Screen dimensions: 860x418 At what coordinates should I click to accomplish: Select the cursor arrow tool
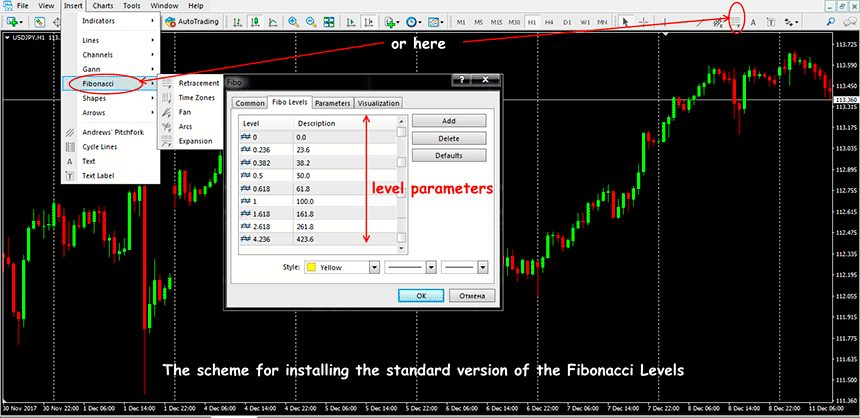click(x=625, y=22)
